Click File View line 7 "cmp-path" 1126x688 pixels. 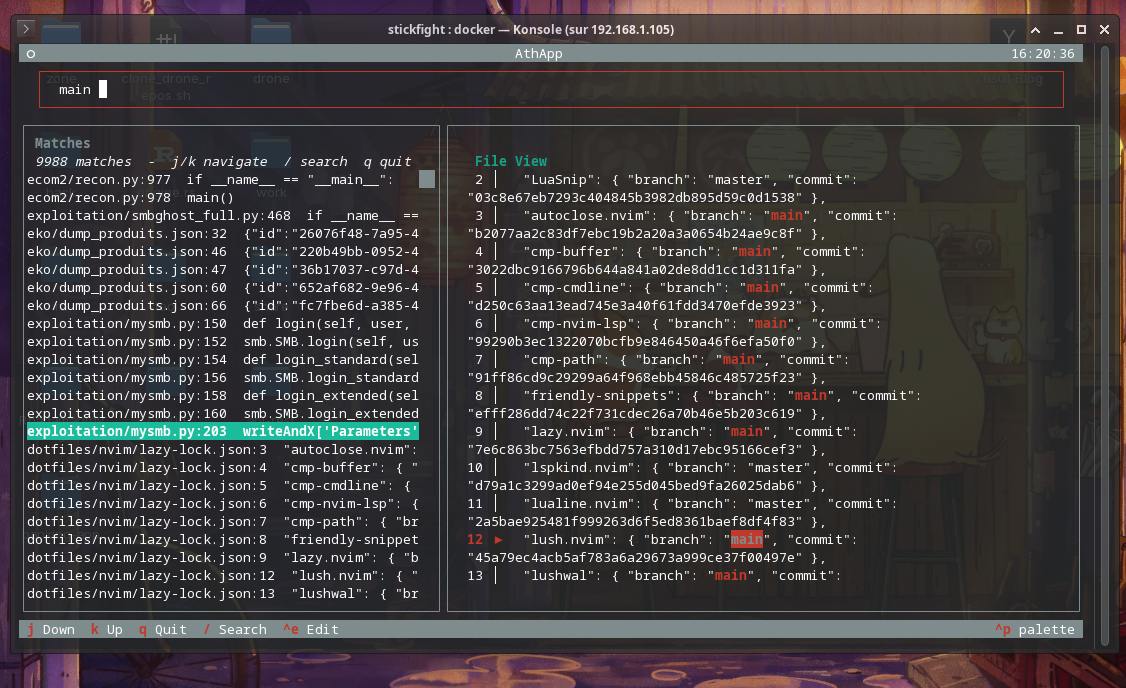point(659,368)
